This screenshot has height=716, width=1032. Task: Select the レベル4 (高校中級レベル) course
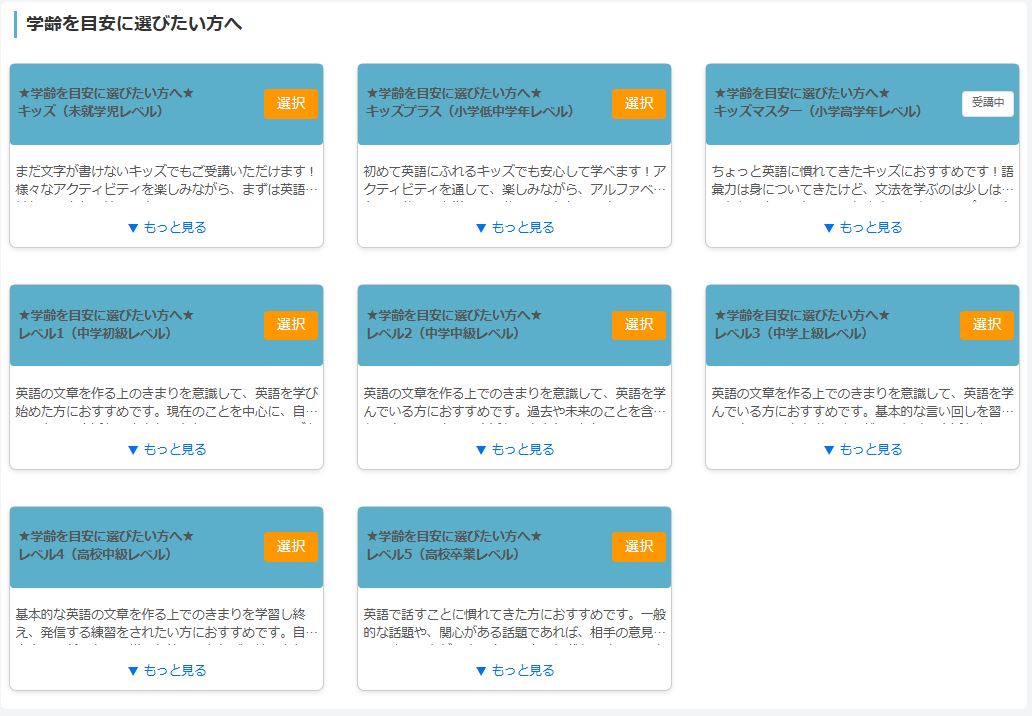pyautogui.click(x=290, y=547)
